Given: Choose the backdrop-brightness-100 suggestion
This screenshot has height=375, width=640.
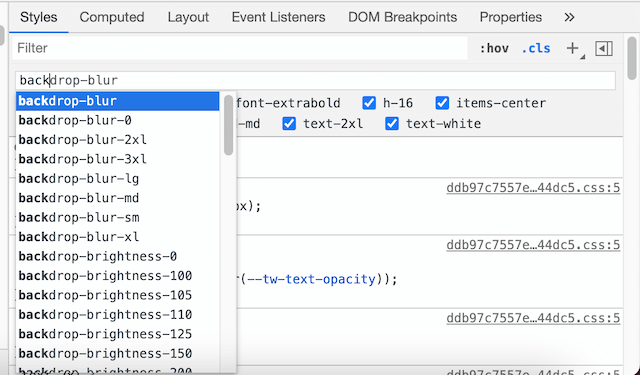Looking at the screenshot, I should pos(118,276).
